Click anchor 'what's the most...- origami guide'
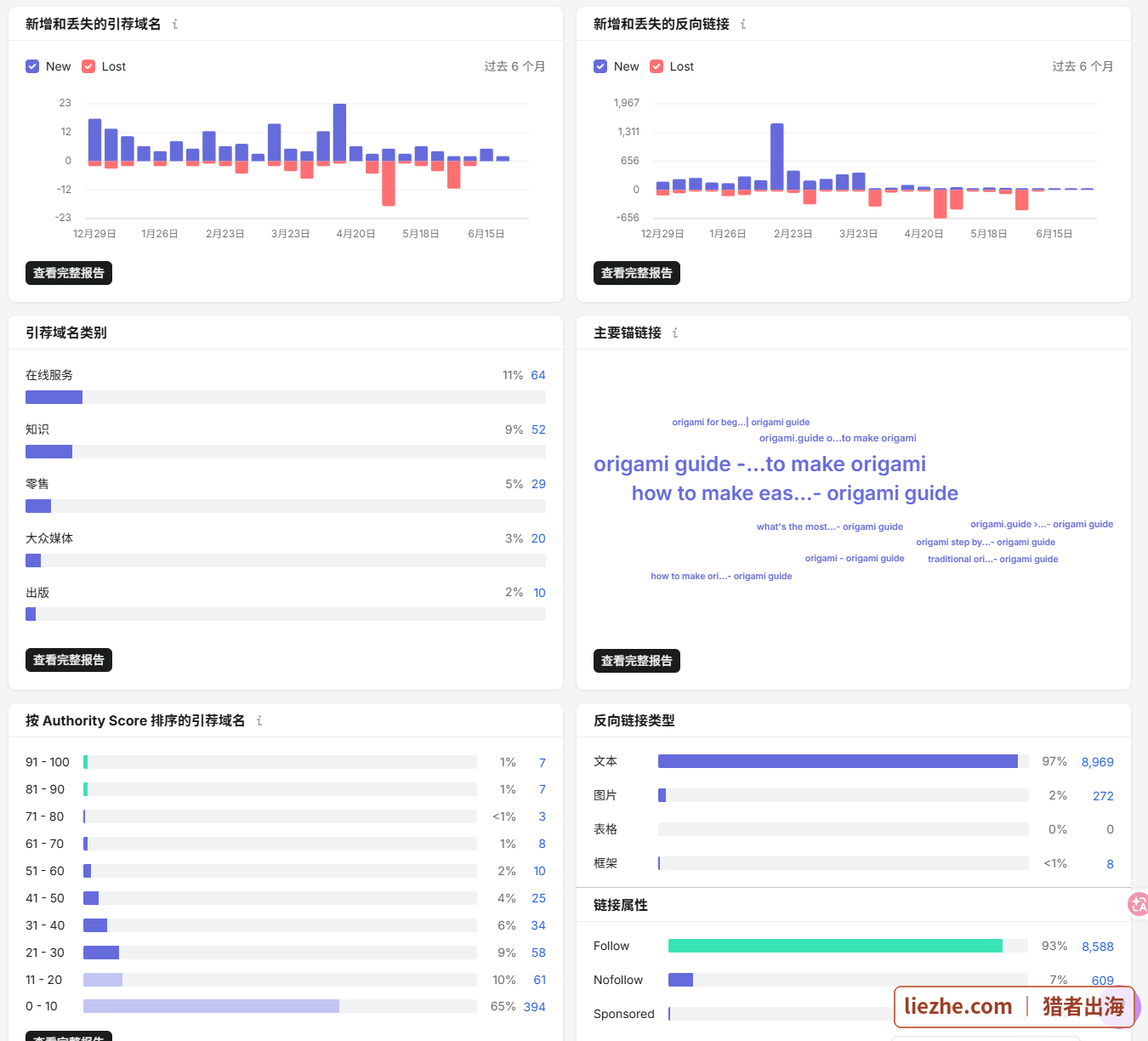The height and width of the screenshot is (1041, 1148). pyautogui.click(x=830, y=526)
